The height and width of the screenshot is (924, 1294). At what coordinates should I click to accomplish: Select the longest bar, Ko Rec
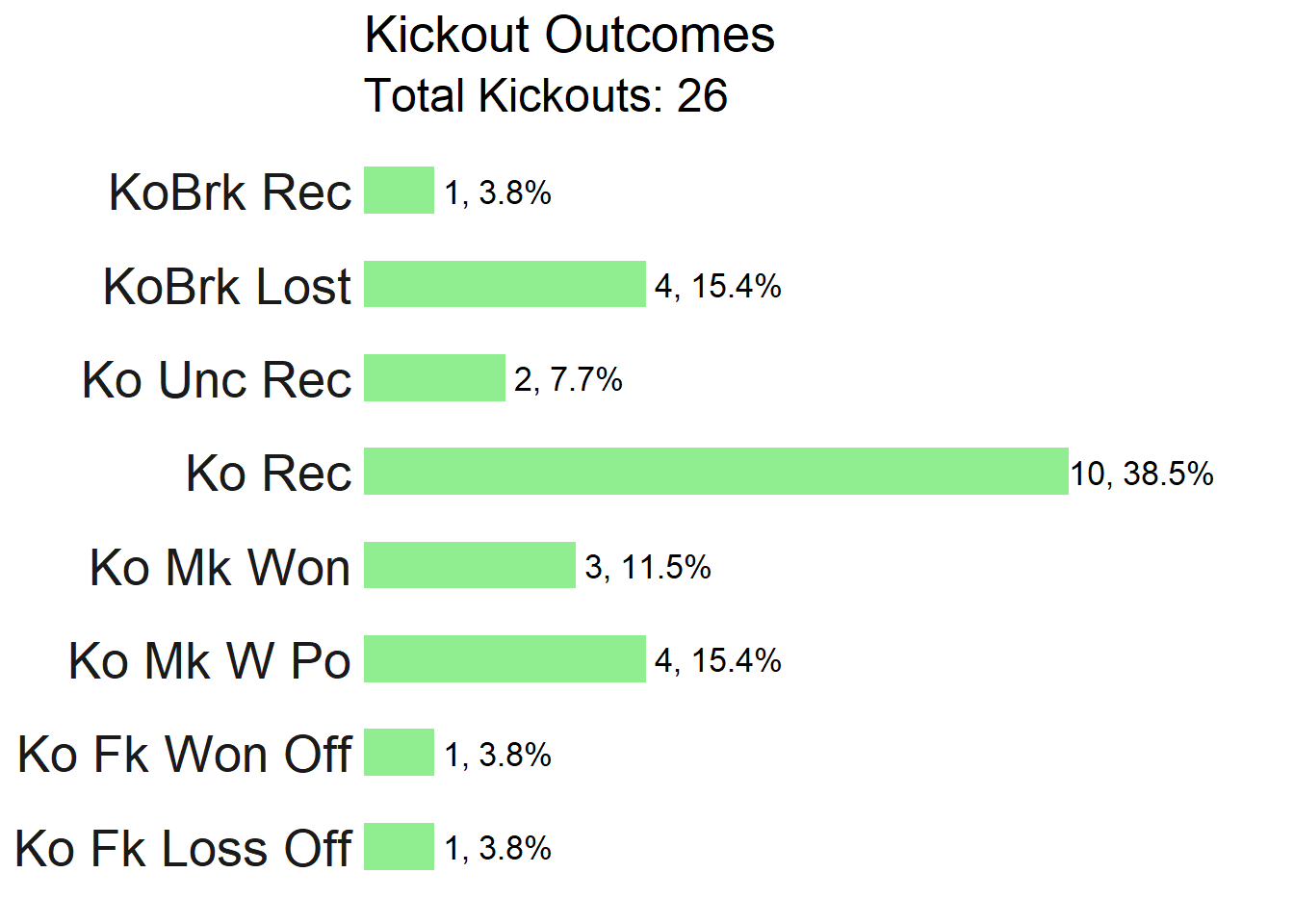[715, 472]
